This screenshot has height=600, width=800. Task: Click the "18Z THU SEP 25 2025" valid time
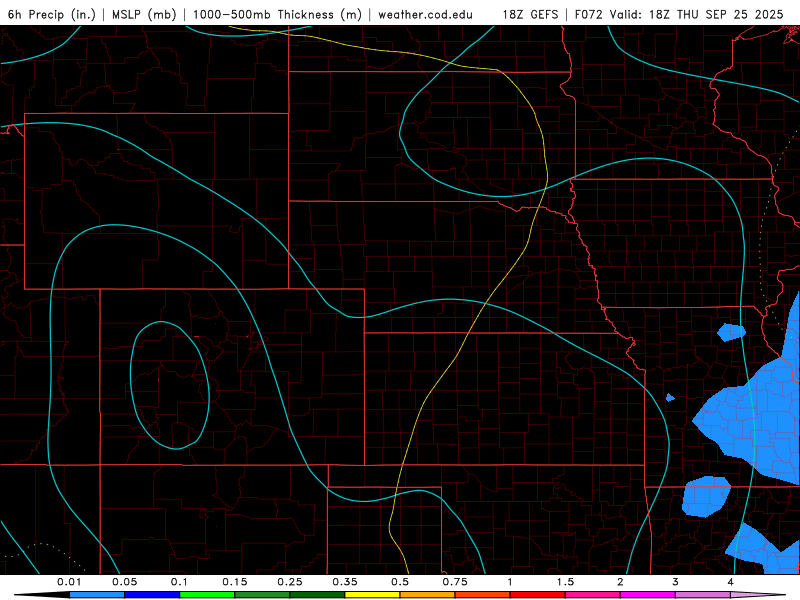pos(716,14)
